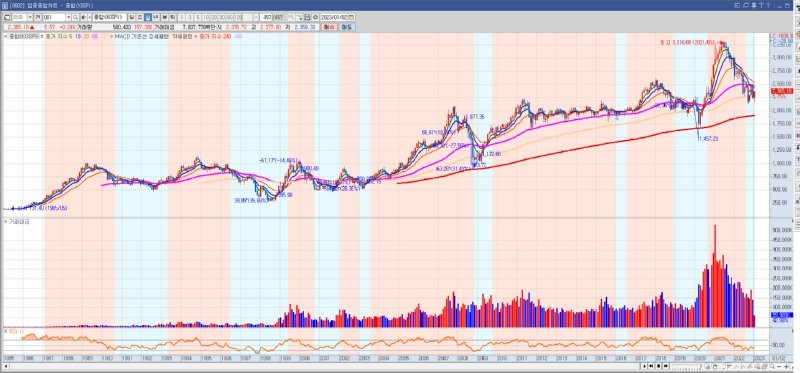Click the chart tool icon left of save
Viewport: 800px width, 373px height.
tap(300, 17)
